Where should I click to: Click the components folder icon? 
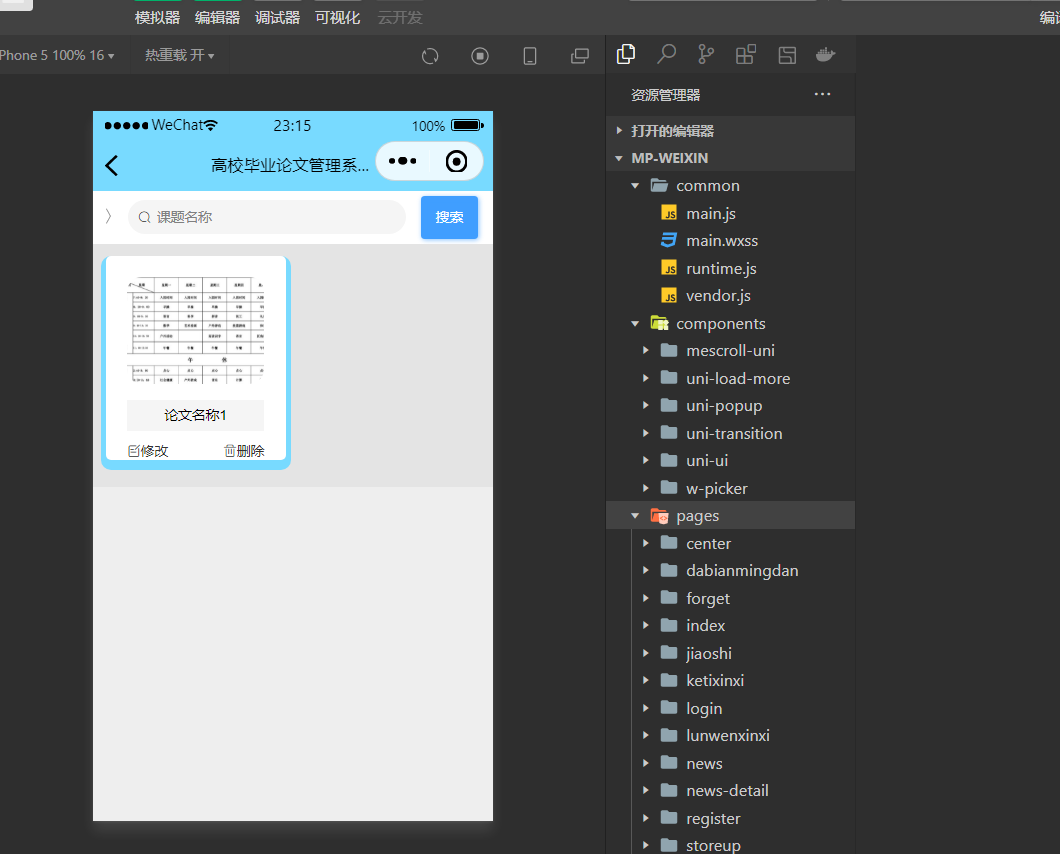[x=659, y=323]
